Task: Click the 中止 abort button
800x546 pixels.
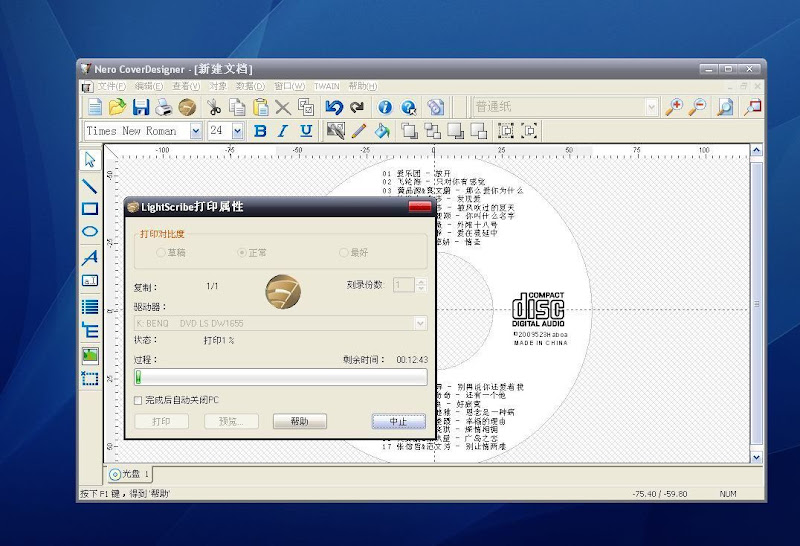Action: click(398, 422)
